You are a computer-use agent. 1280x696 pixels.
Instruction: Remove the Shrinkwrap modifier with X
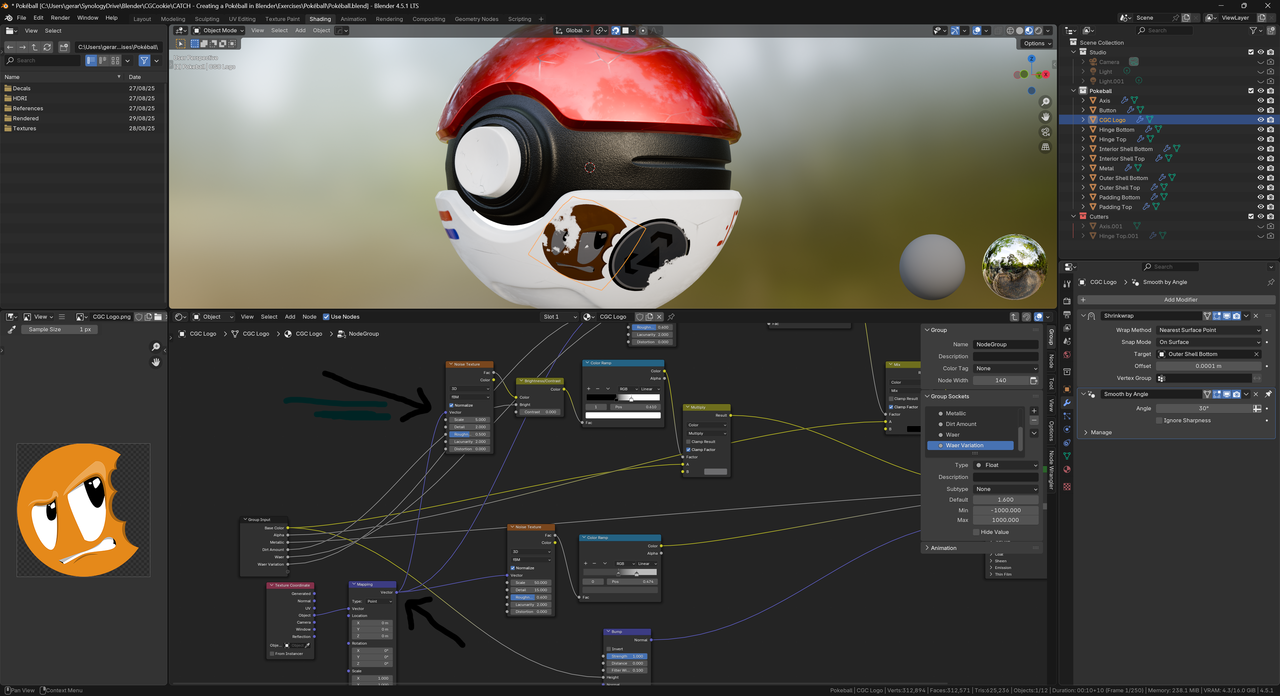tap(1256, 316)
